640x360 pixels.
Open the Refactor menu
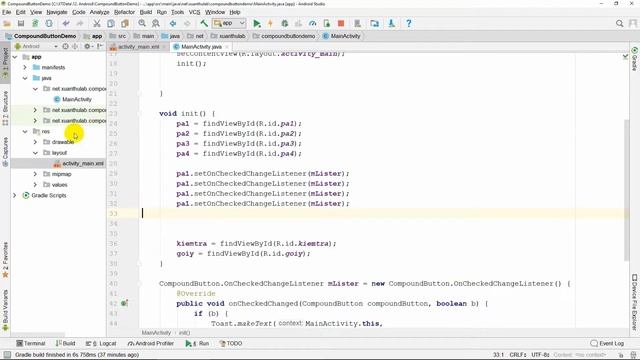click(x=124, y=12)
